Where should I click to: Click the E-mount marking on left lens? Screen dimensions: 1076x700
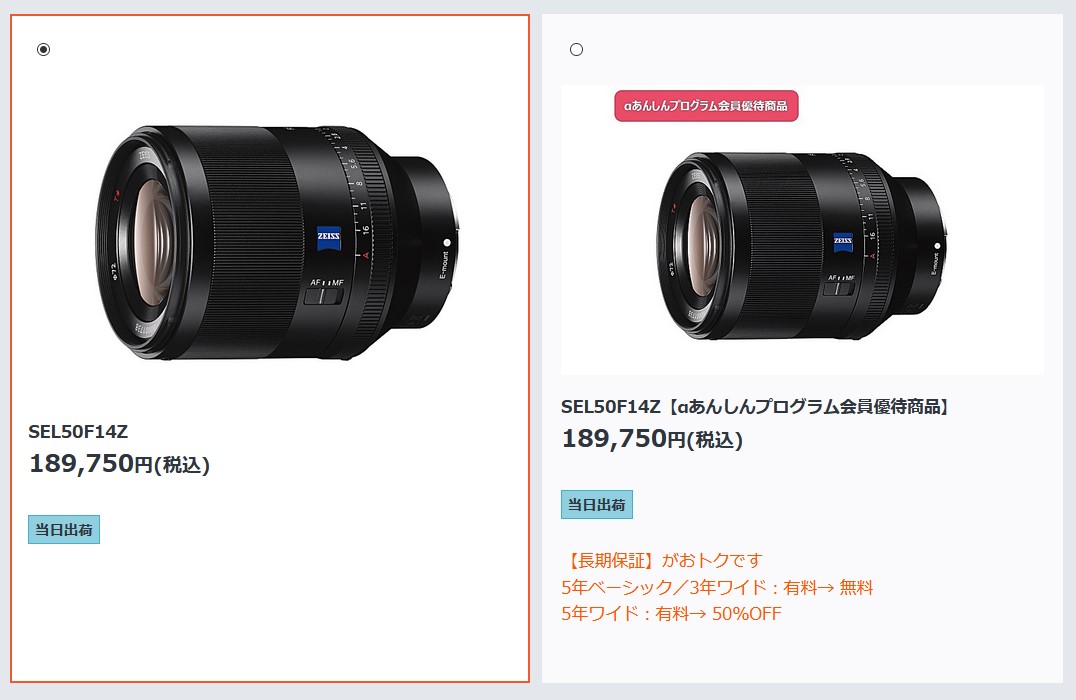point(444,266)
